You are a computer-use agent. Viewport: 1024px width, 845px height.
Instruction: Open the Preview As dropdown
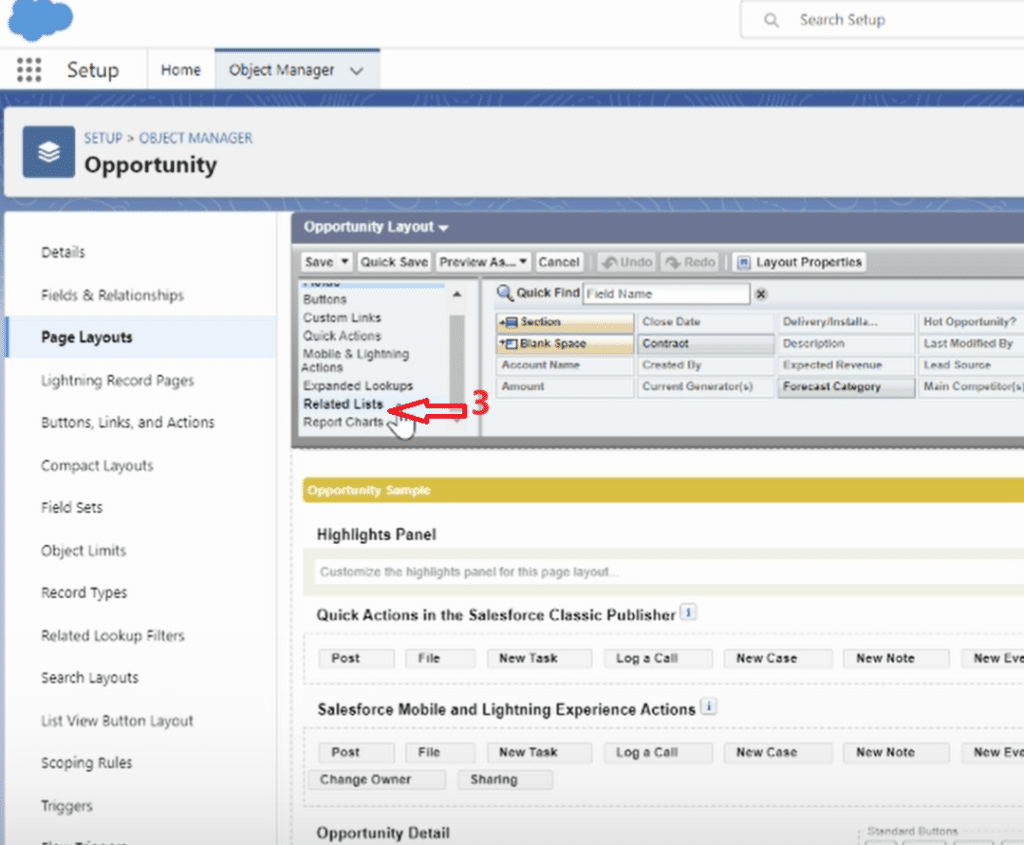tap(483, 262)
